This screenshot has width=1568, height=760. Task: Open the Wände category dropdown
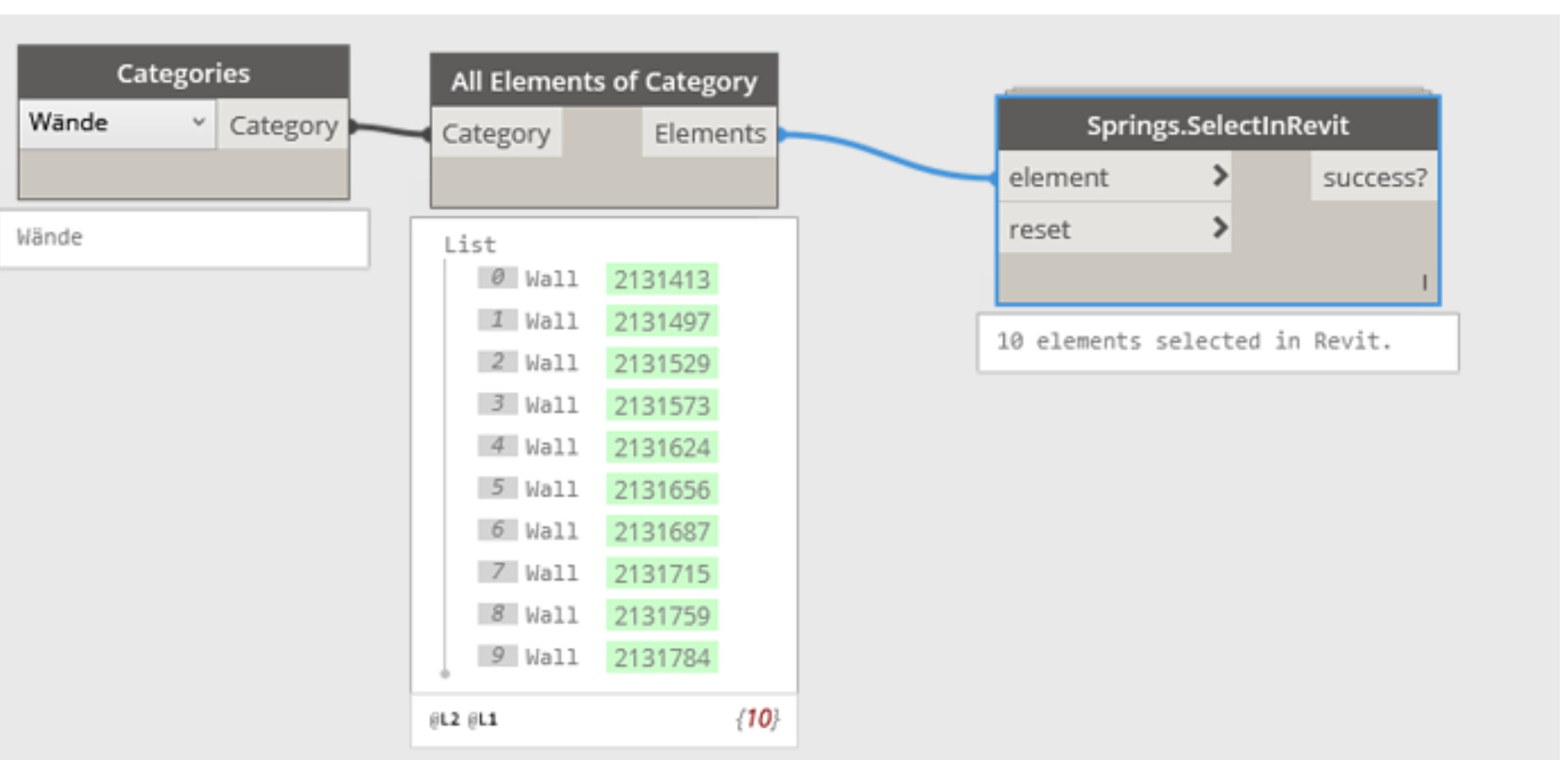[117, 122]
